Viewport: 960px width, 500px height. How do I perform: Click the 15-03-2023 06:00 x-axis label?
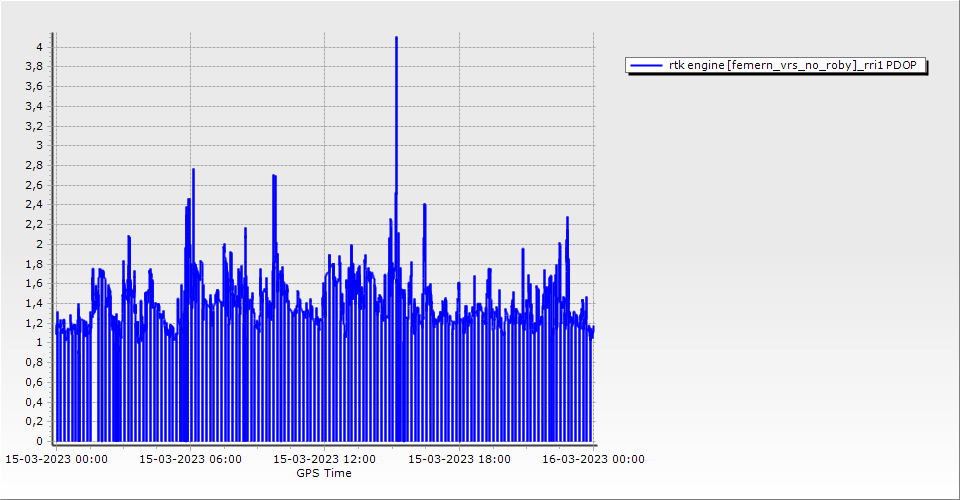(189, 460)
